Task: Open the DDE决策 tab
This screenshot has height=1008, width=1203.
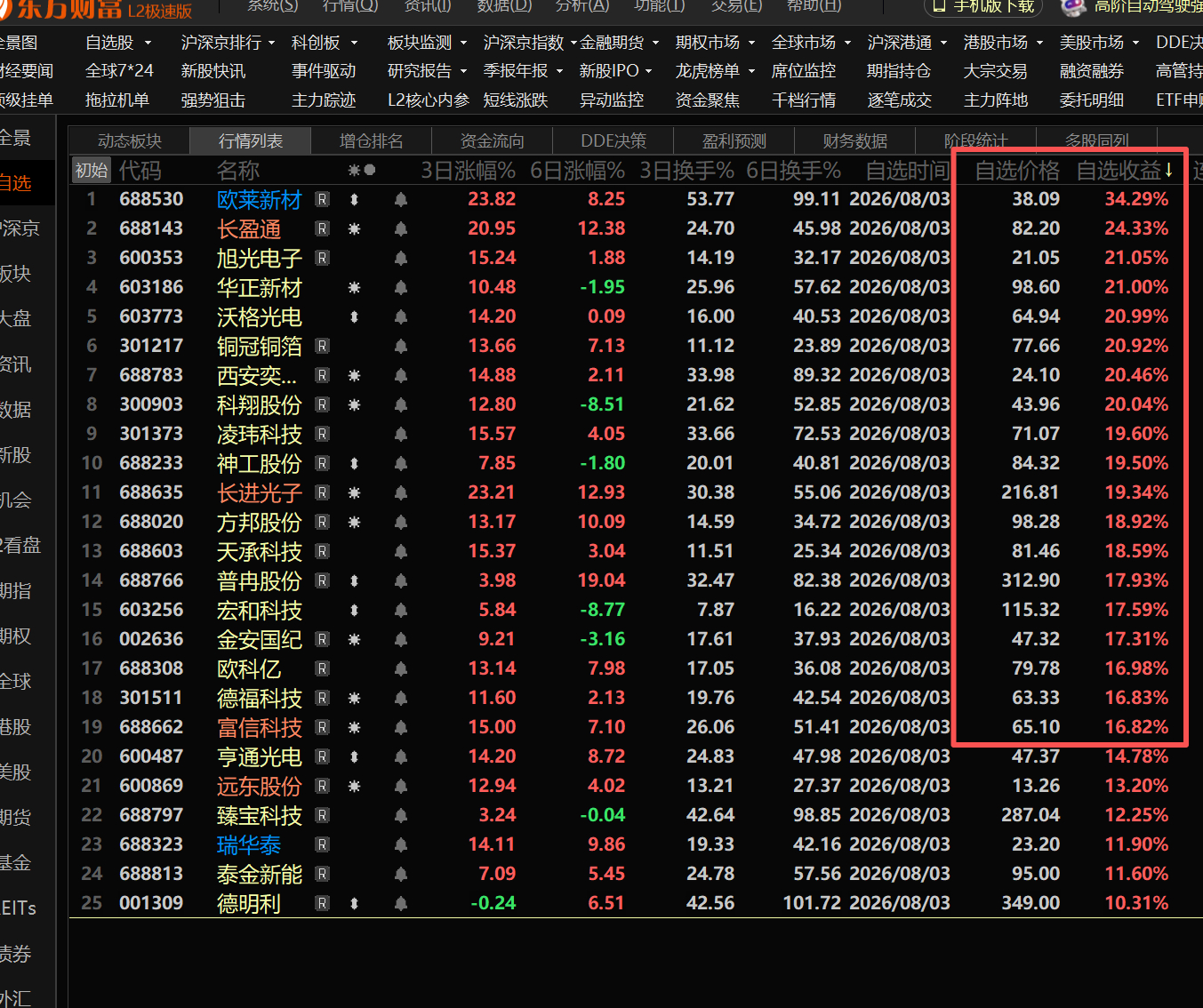Action: click(614, 140)
